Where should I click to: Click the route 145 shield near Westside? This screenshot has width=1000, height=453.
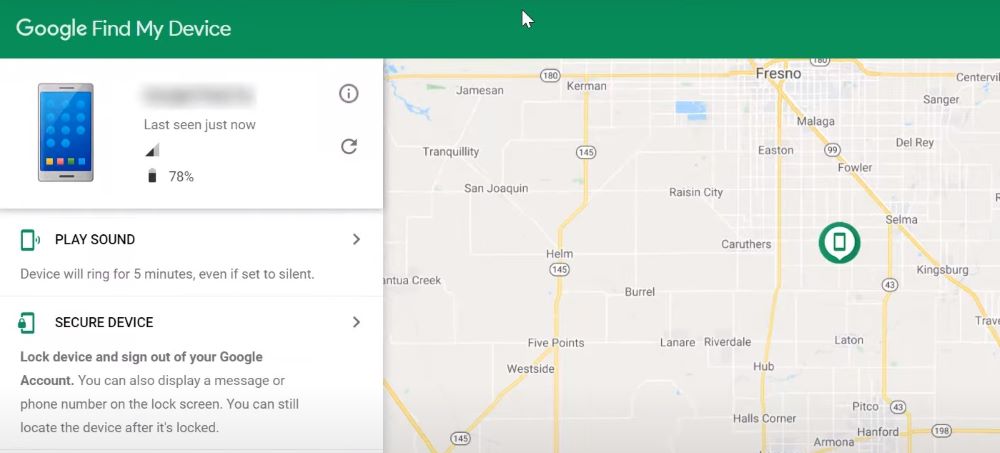click(460, 438)
